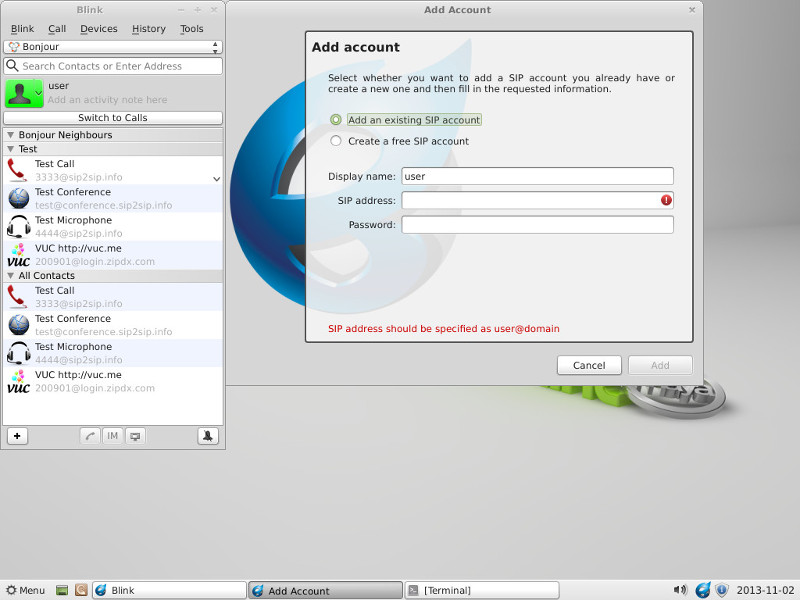Click the Test Call phone icon under All Contacts
This screenshot has width=800, height=600.
[17, 296]
